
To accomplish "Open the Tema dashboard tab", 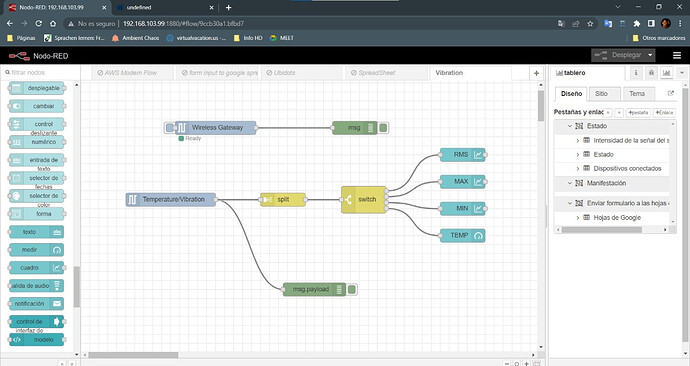I will (639, 94).
